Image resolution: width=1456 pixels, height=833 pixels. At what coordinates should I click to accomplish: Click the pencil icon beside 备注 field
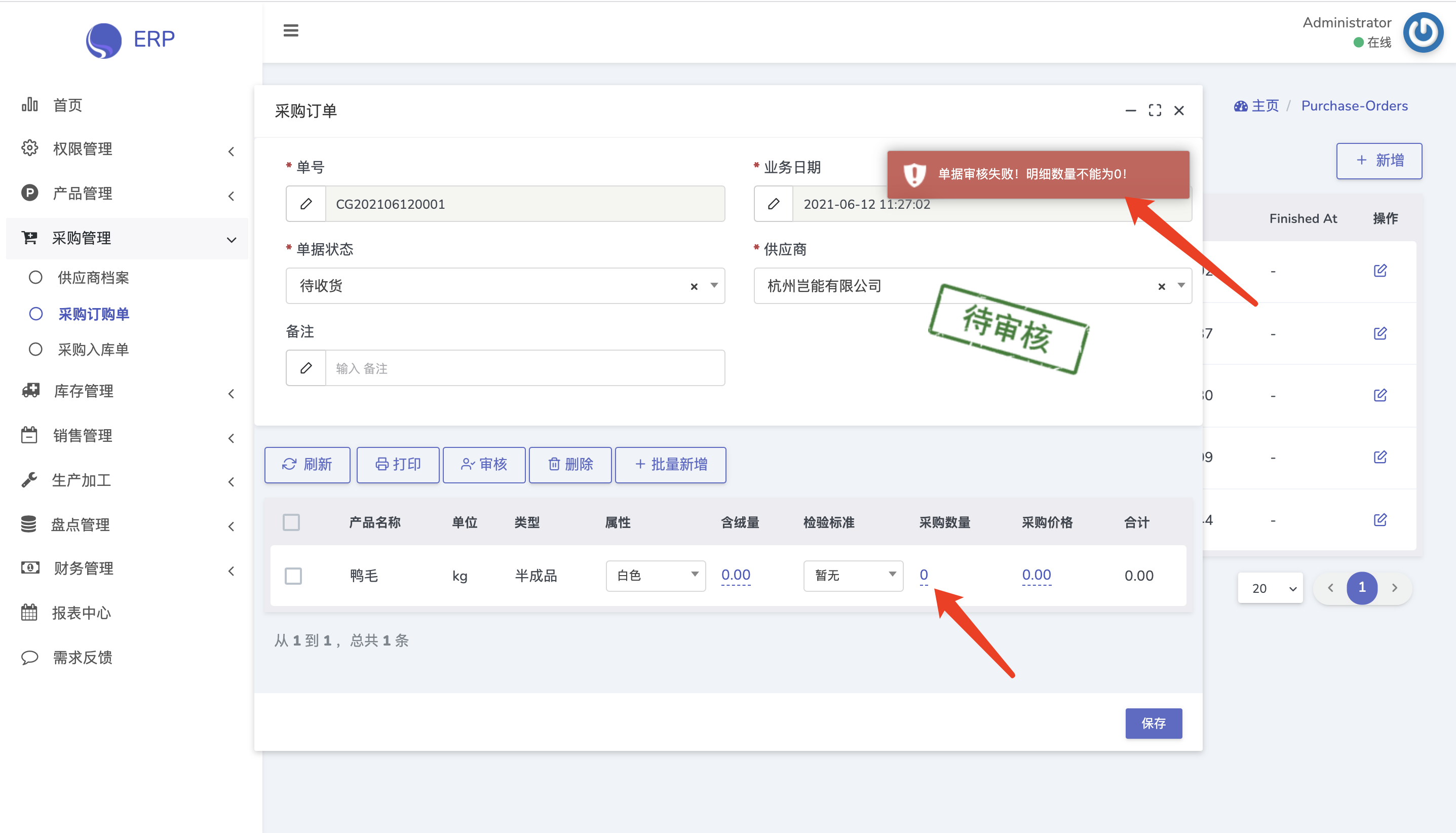coord(306,368)
